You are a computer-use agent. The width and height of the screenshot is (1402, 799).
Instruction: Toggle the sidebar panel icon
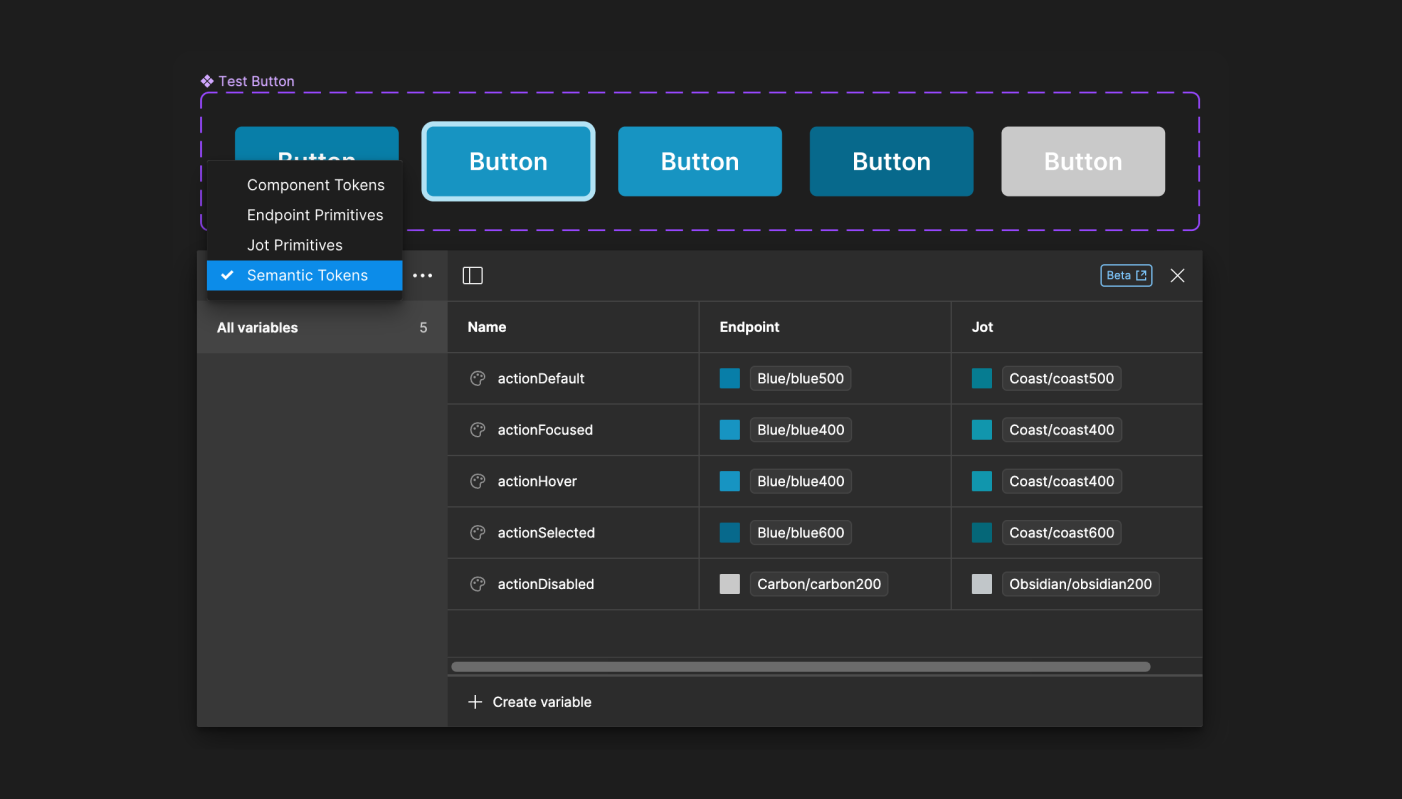tap(473, 276)
